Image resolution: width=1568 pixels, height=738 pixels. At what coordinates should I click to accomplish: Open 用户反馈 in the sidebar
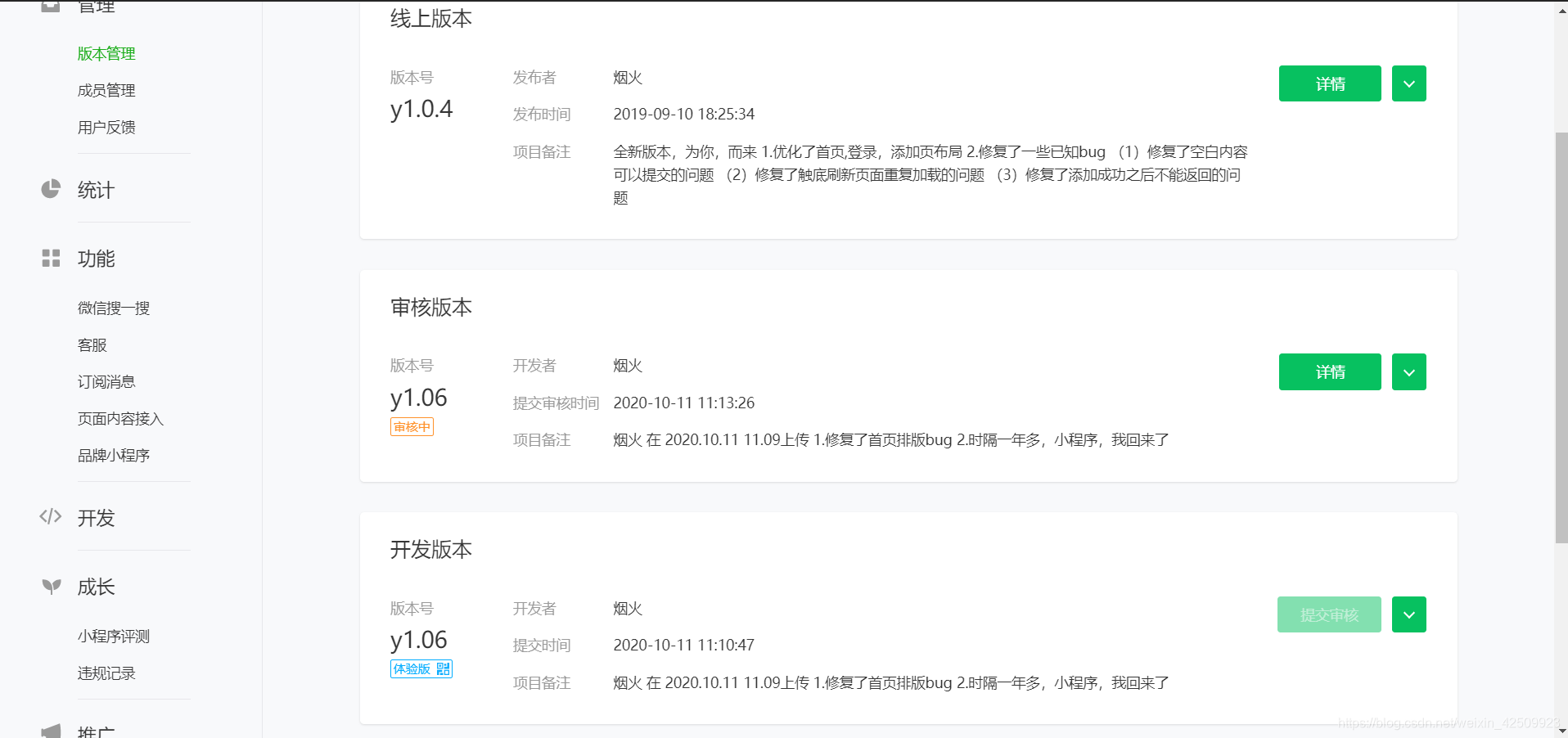point(106,128)
